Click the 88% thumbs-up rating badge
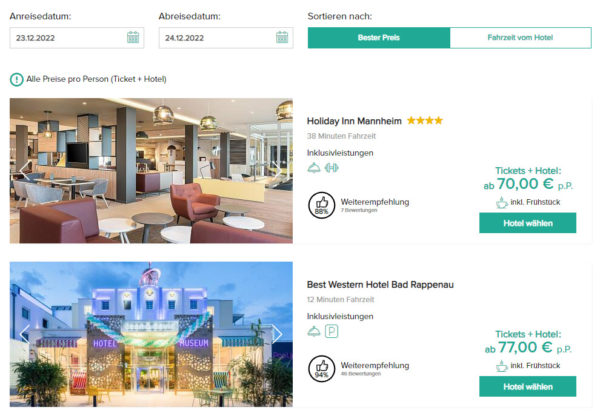The height and width of the screenshot is (413, 600). [x=321, y=205]
